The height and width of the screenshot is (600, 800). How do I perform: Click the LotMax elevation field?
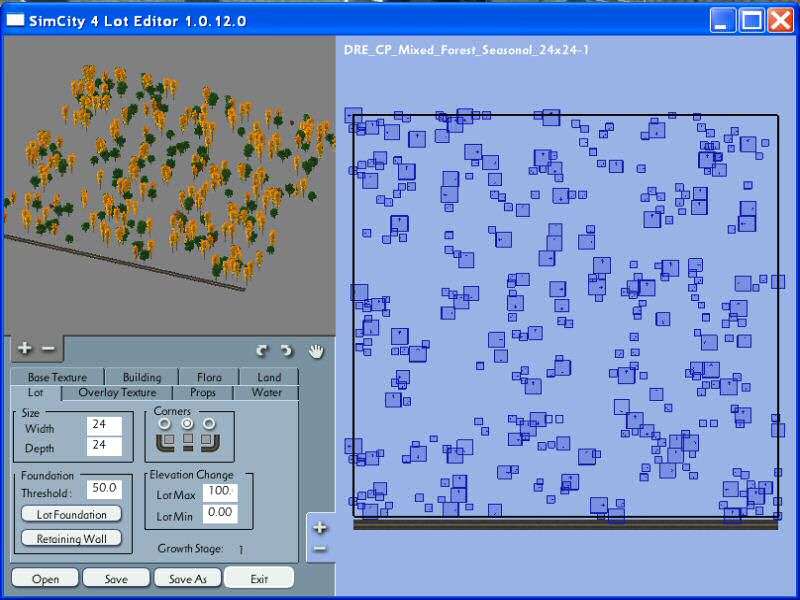click(x=220, y=492)
